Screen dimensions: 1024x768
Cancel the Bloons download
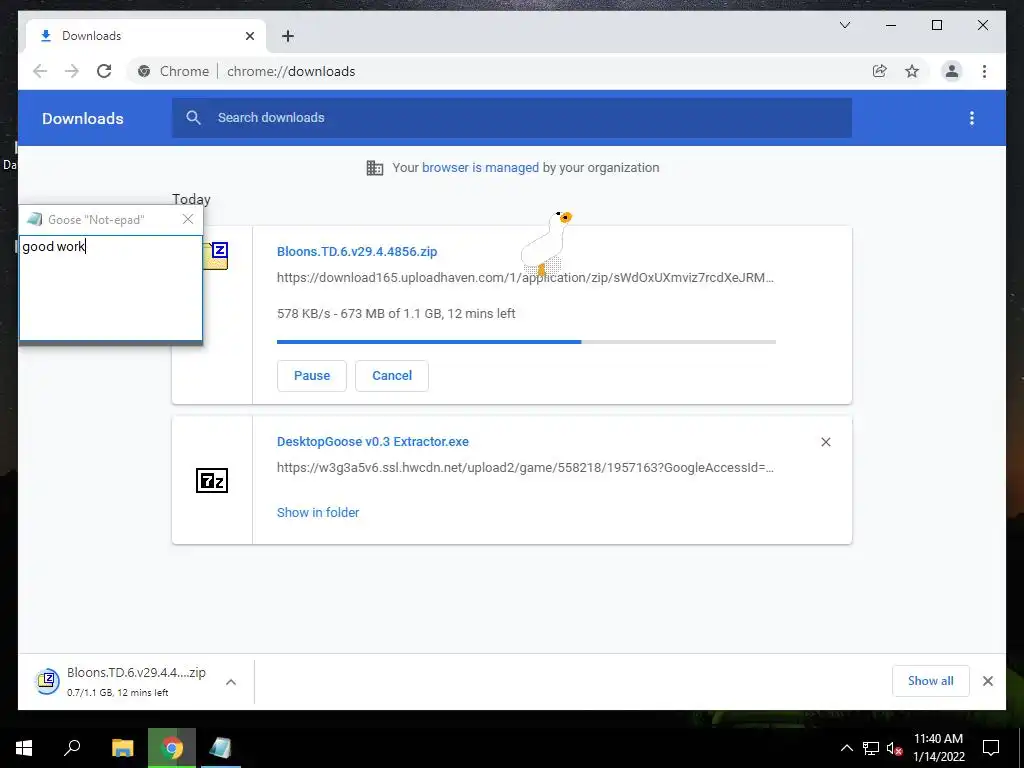pos(392,376)
